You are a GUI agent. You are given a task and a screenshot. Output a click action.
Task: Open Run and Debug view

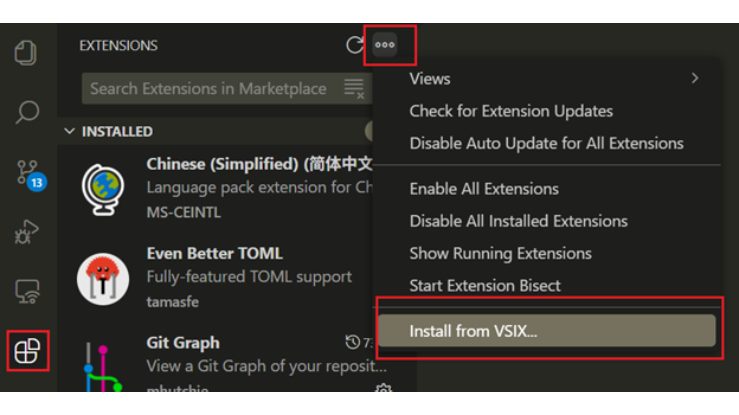pos(27,233)
